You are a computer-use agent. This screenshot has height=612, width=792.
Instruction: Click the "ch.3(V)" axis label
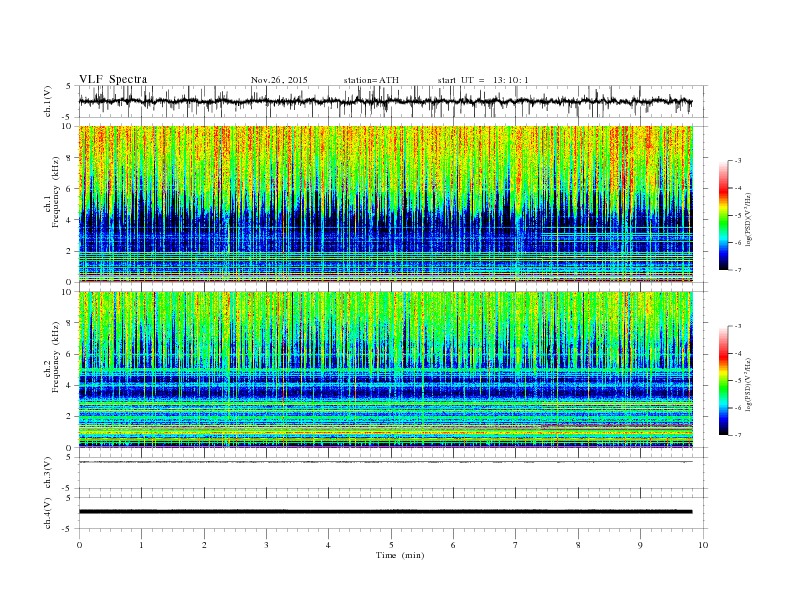(48, 473)
